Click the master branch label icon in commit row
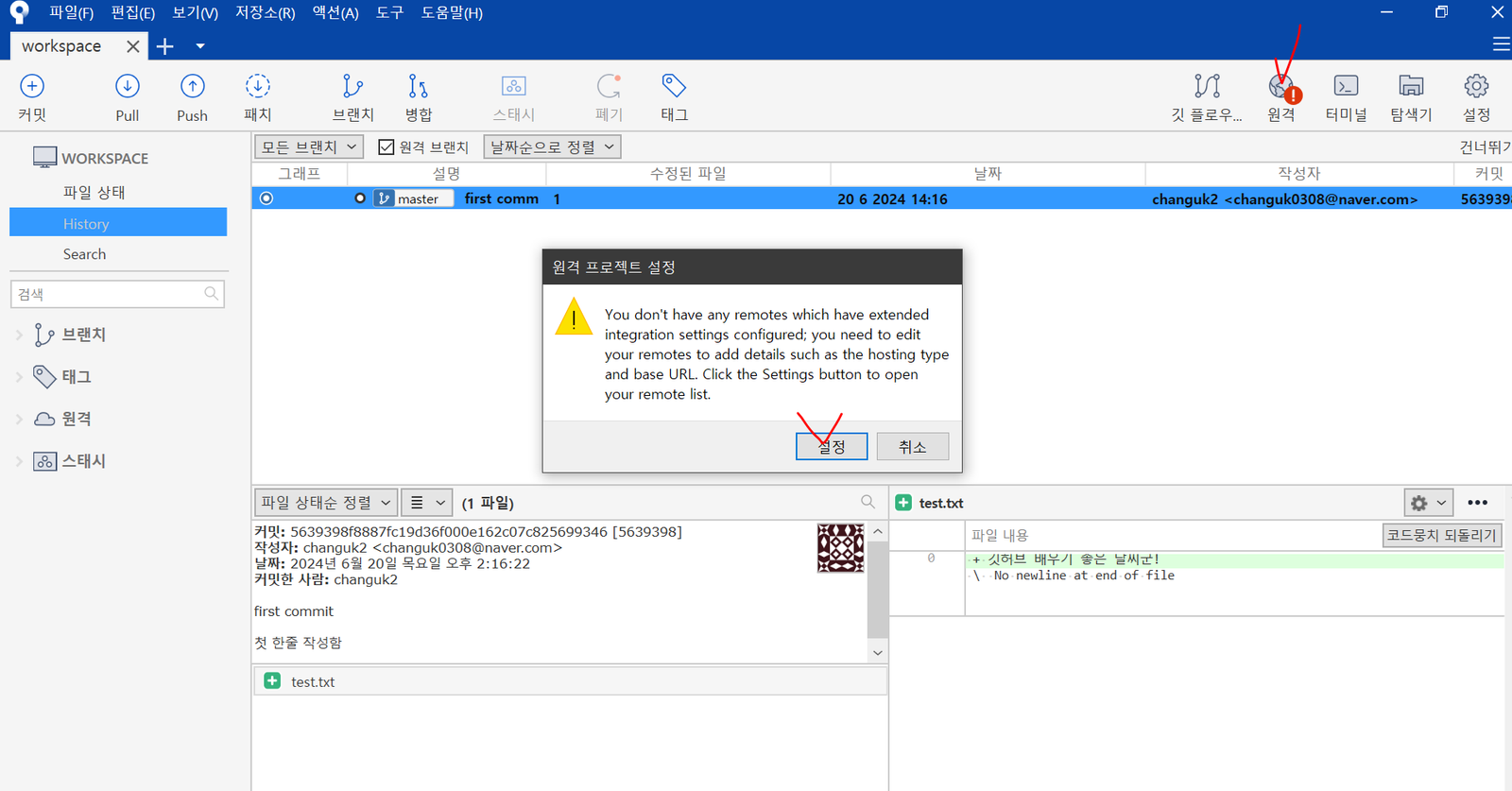This screenshot has width=1512, height=791. pyautogui.click(x=384, y=198)
